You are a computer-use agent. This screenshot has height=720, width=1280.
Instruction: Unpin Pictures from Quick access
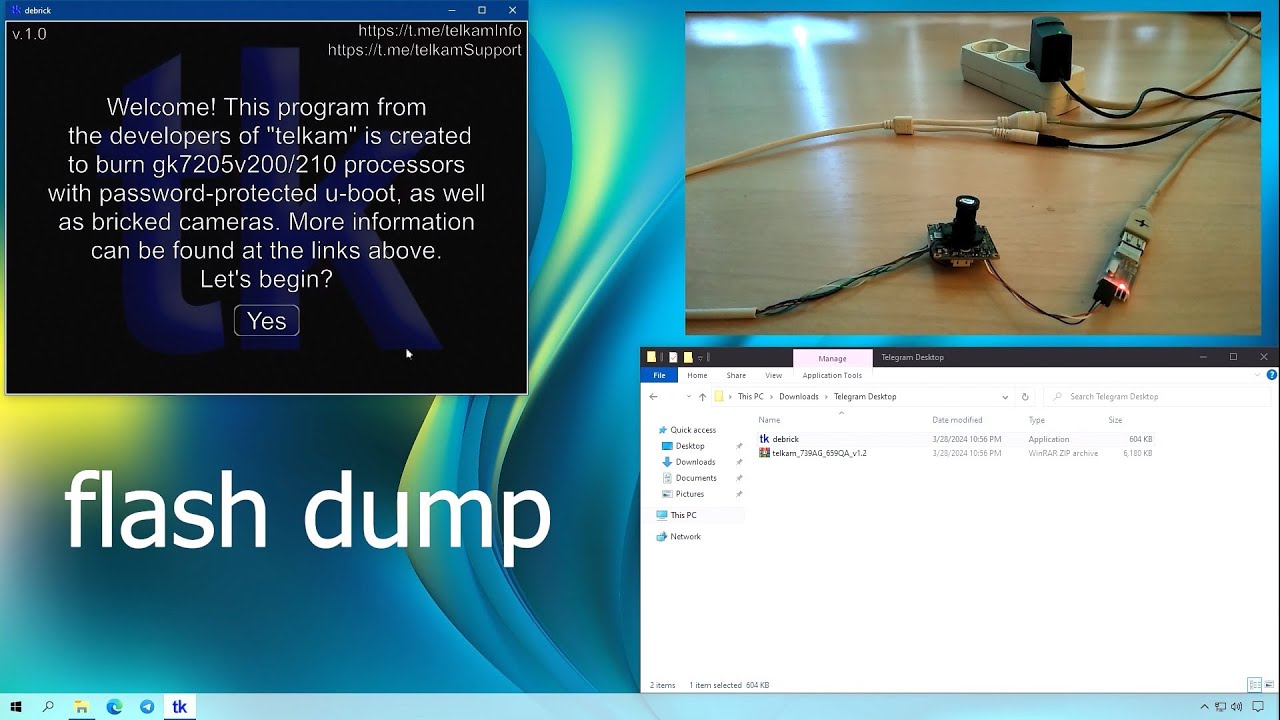coord(739,494)
